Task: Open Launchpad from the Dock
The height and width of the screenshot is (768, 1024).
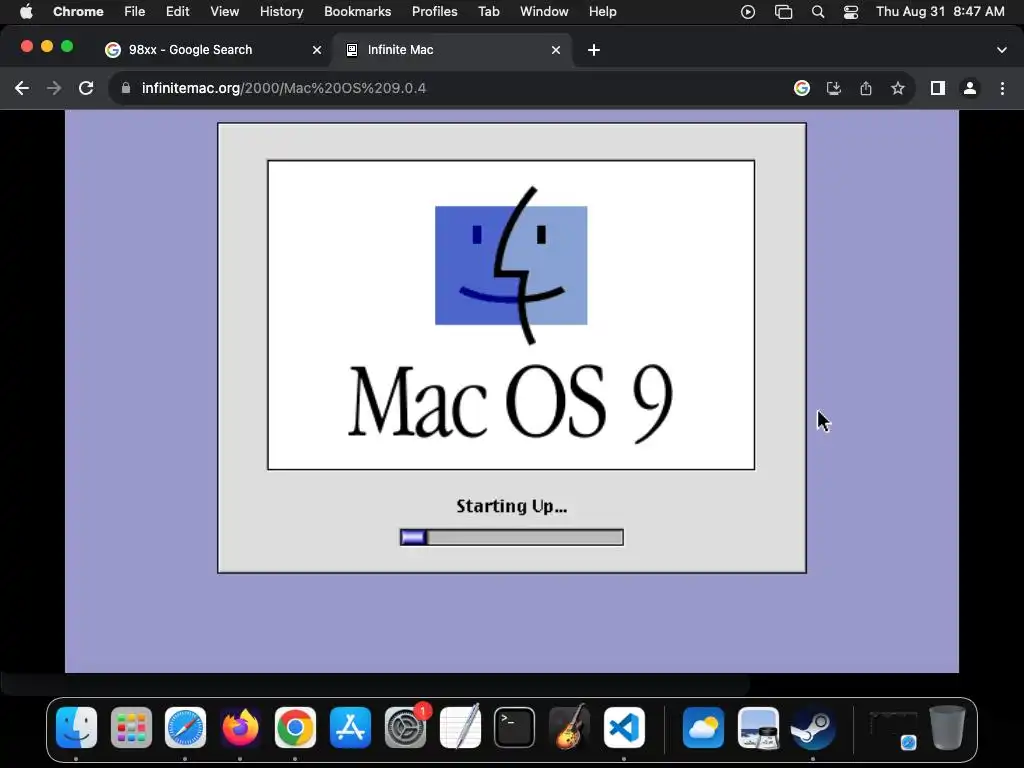Action: [x=131, y=728]
